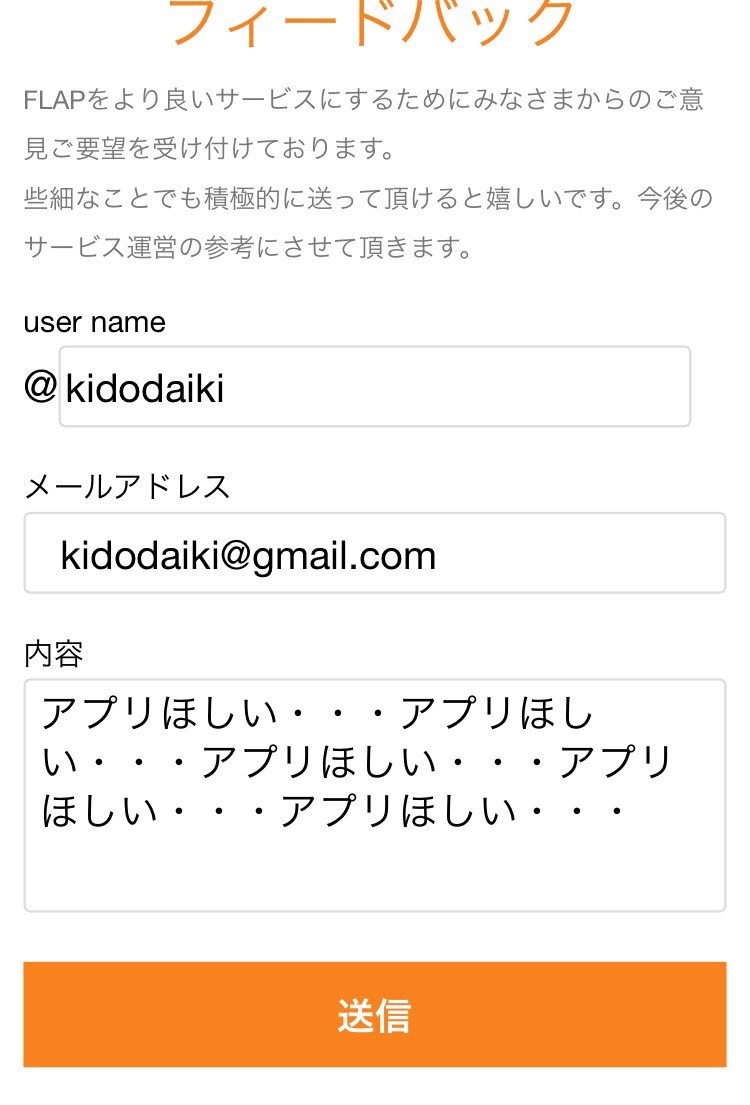Place cursor on "kidodaiki" in user name field
Viewport: 750px width, 1105px height.
[145, 388]
